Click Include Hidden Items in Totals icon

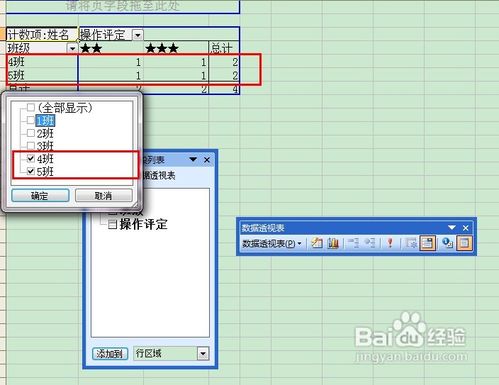tap(411, 243)
